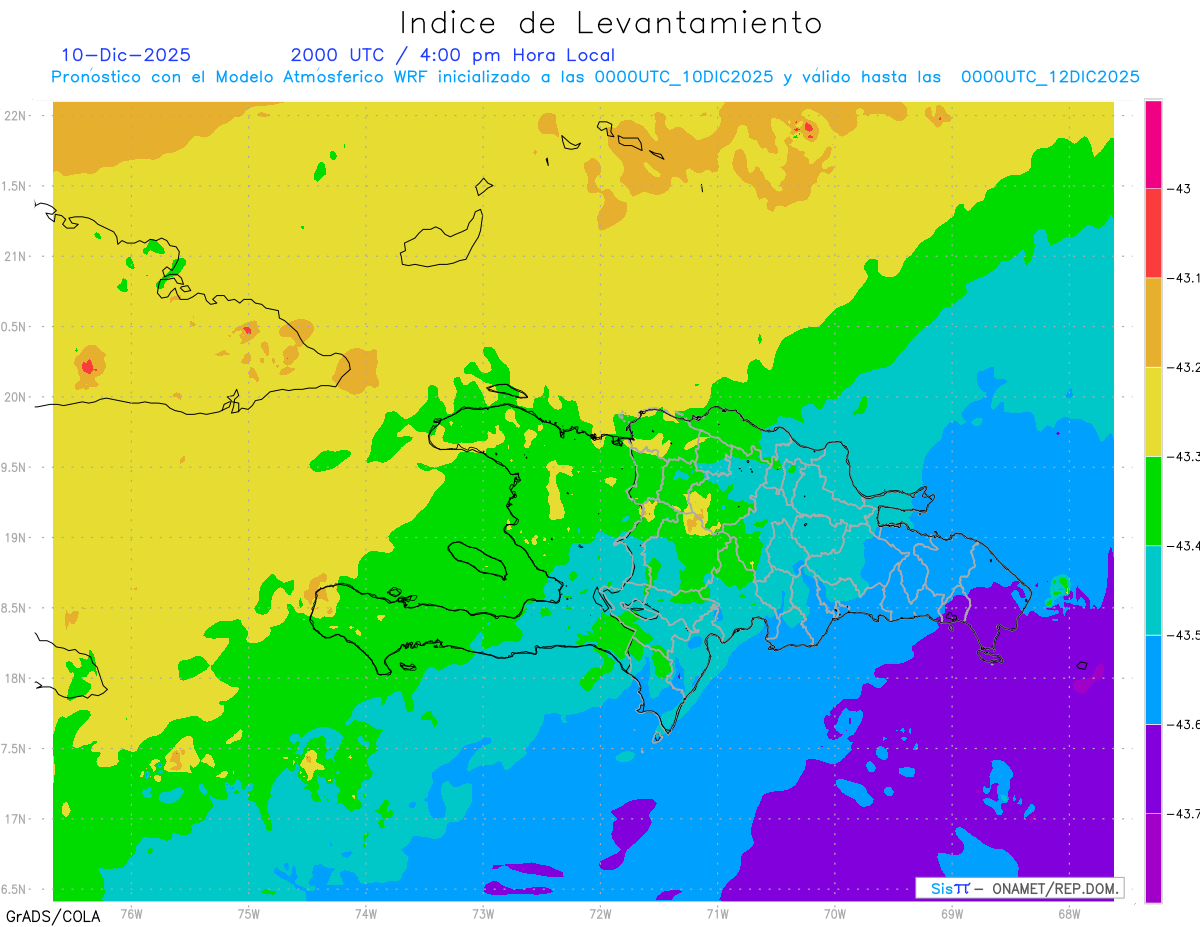Click legend value '-43.3'
1200x927 pixels.
point(1184,457)
